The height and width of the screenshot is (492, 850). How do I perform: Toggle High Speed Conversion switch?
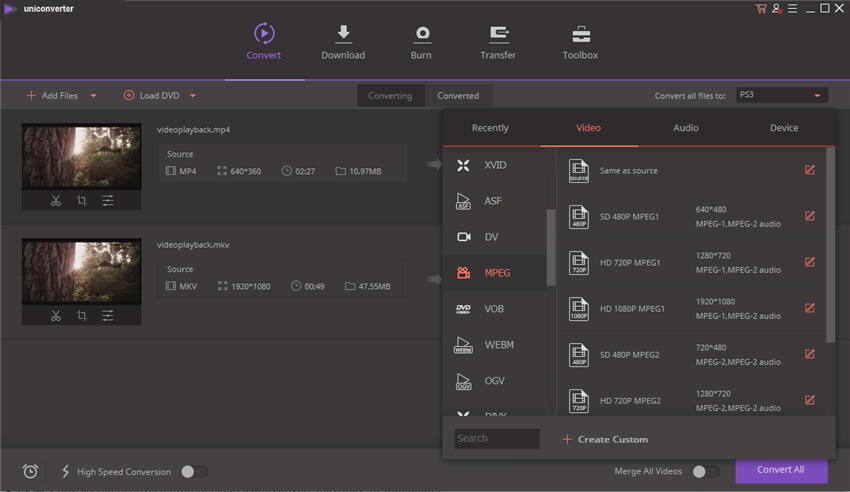click(x=194, y=471)
